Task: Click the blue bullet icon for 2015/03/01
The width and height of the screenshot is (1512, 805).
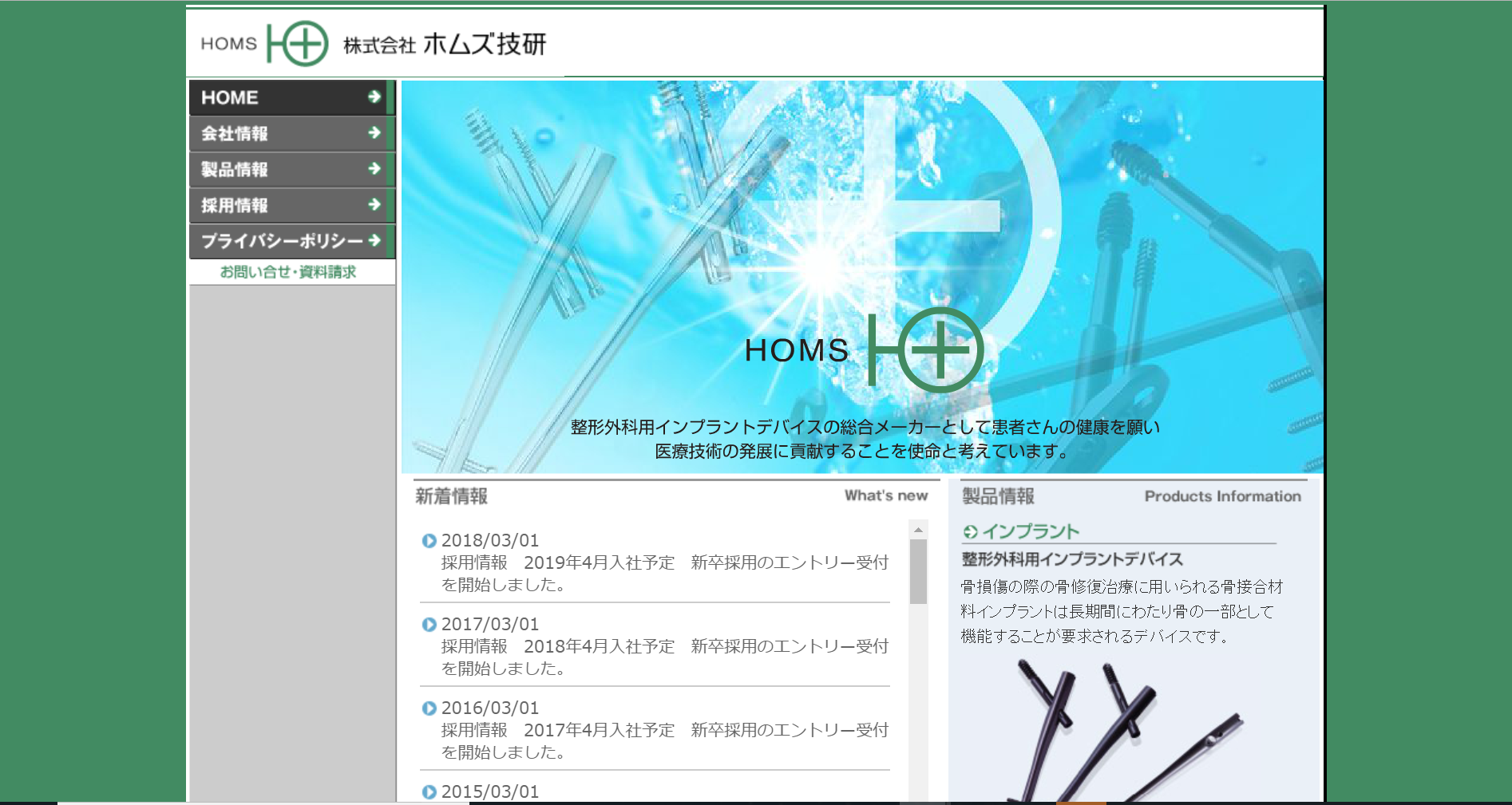Action: (429, 792)
